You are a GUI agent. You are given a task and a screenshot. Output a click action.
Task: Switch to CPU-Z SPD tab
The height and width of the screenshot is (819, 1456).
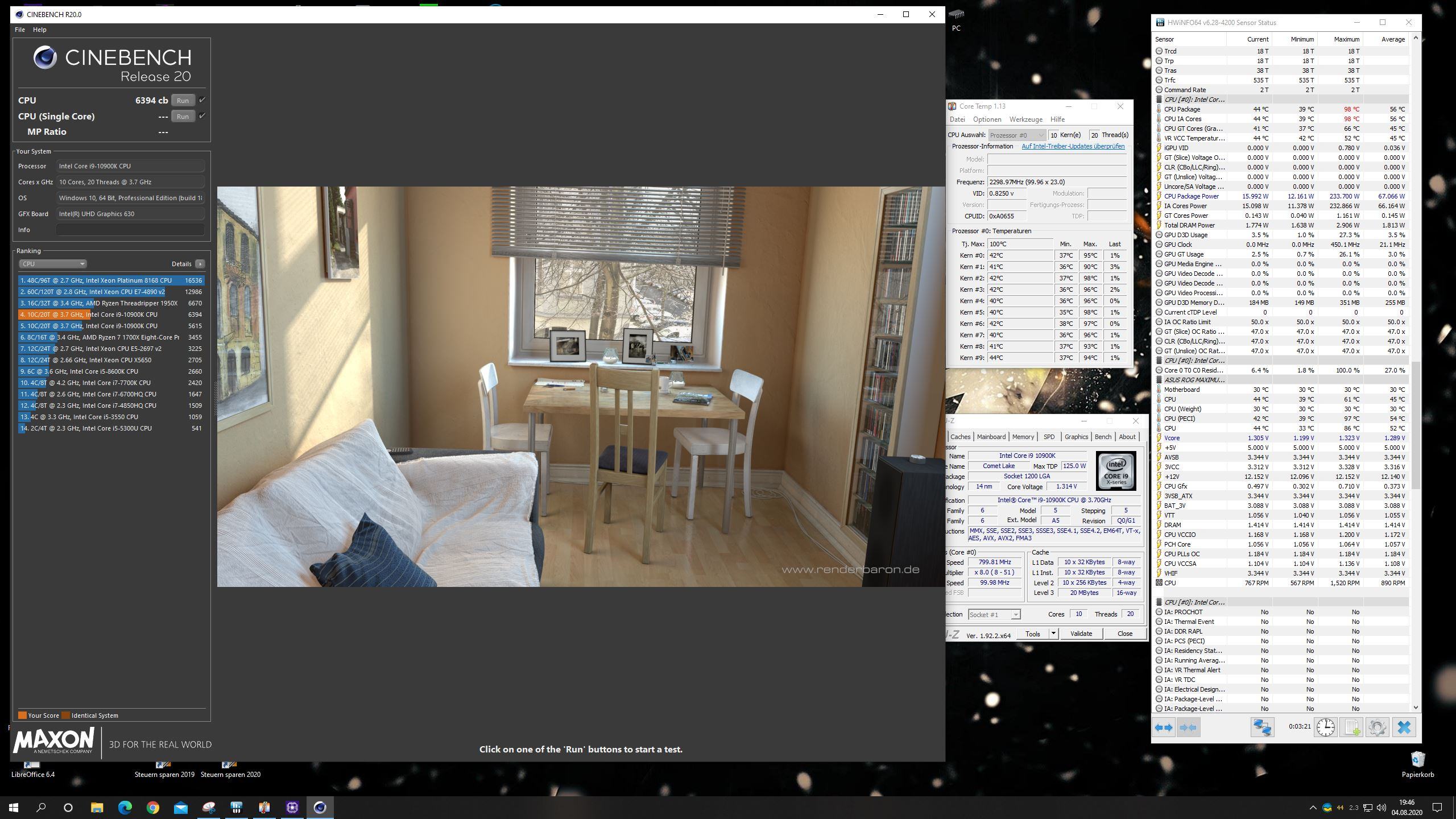1049,437
